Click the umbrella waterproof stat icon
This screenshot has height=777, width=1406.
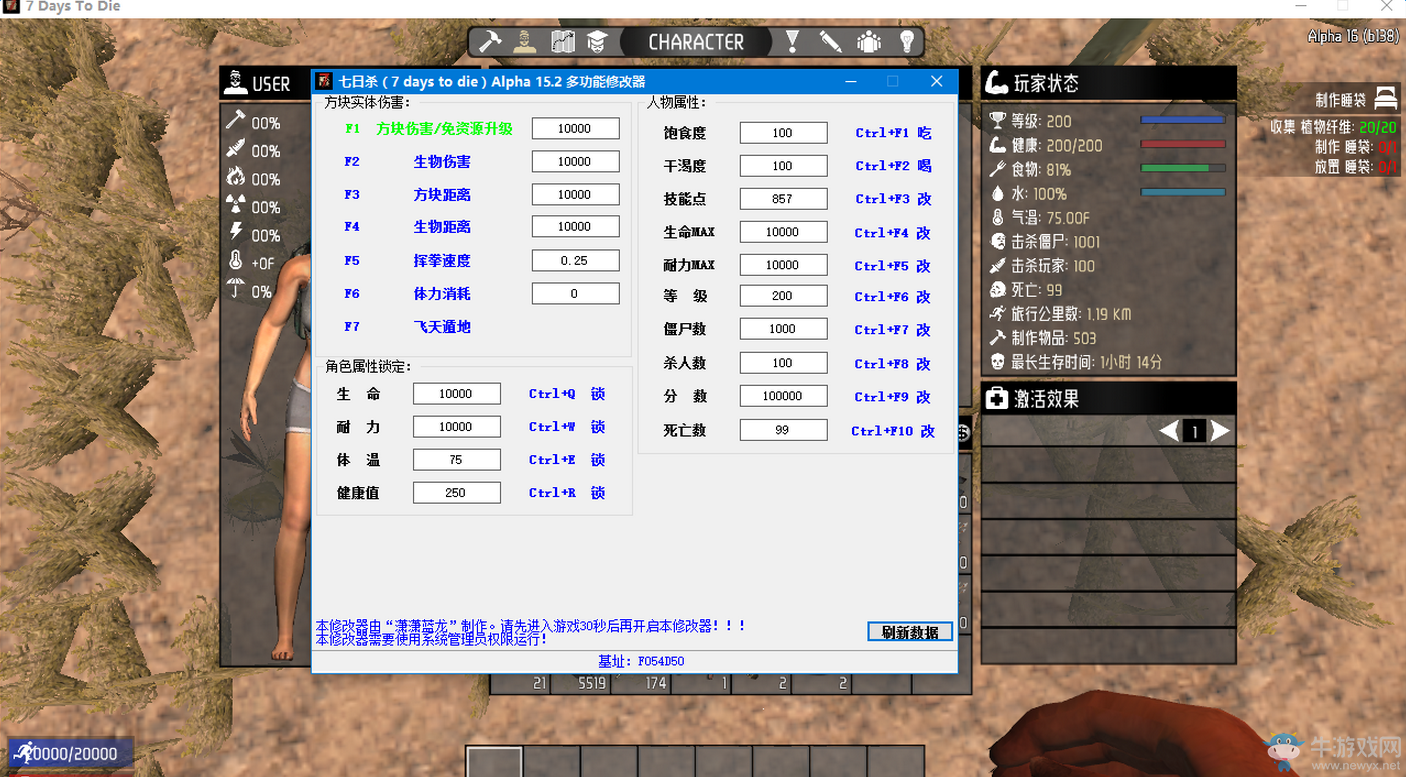pyautogui.click(x=235, y=289)
